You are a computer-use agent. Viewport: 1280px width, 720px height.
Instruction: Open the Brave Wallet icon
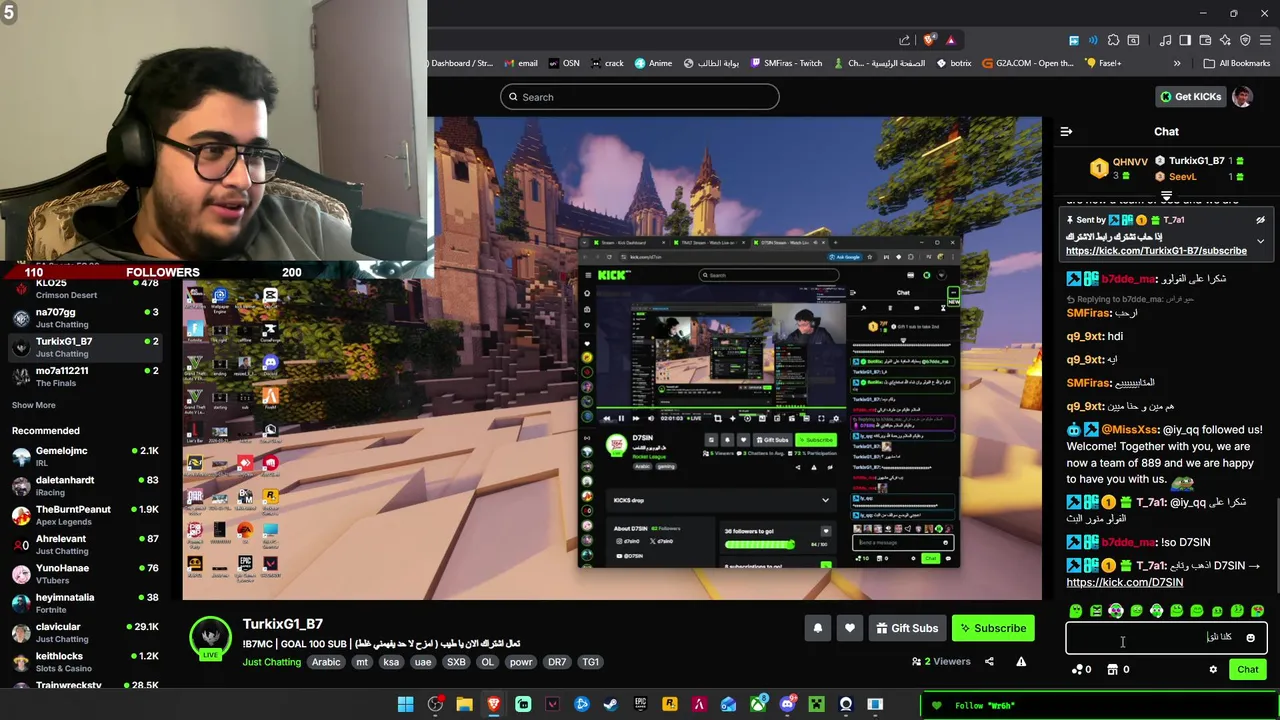click(x=1205, y=40)
